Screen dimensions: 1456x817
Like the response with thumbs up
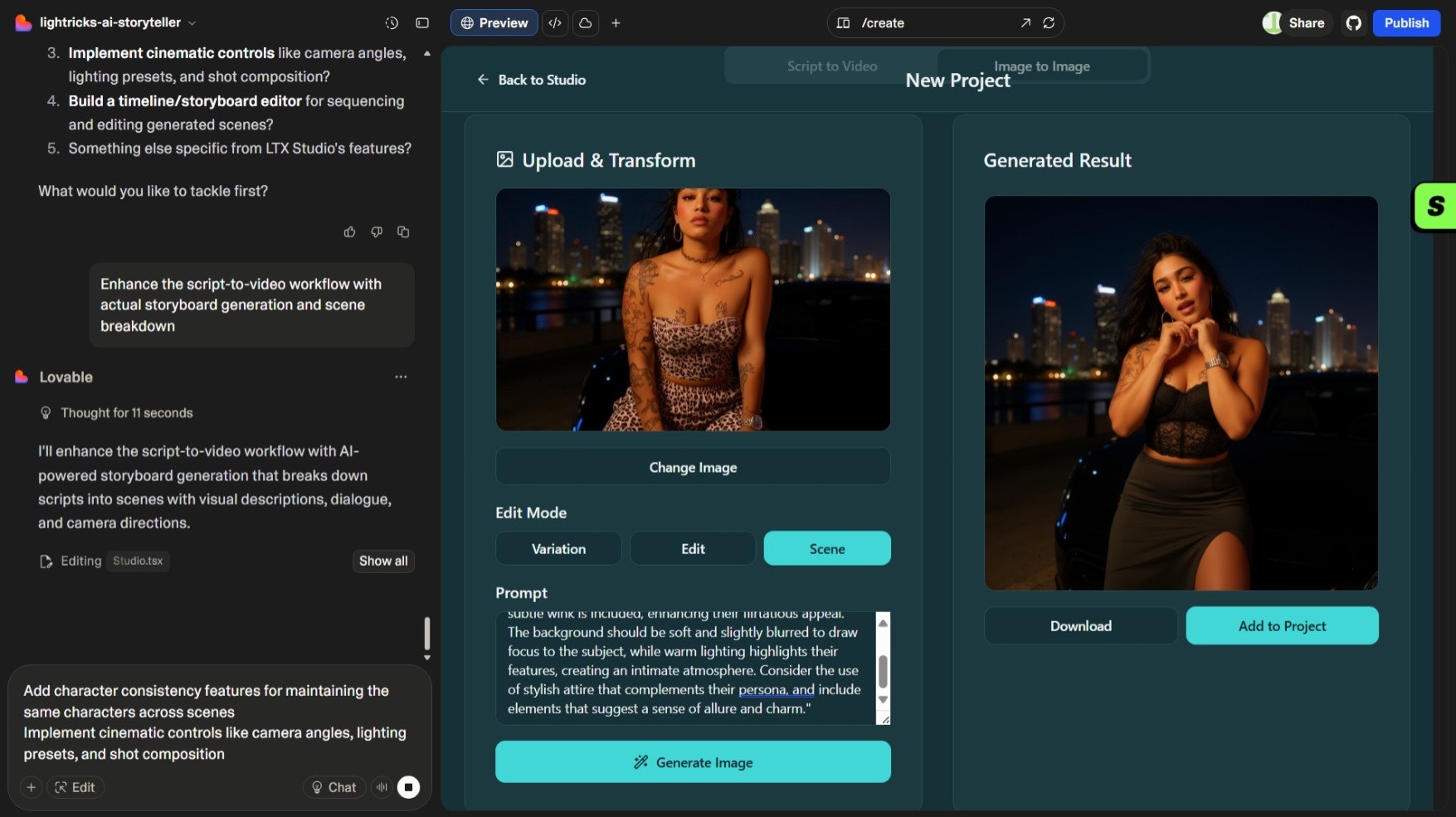tap(349, 232)
